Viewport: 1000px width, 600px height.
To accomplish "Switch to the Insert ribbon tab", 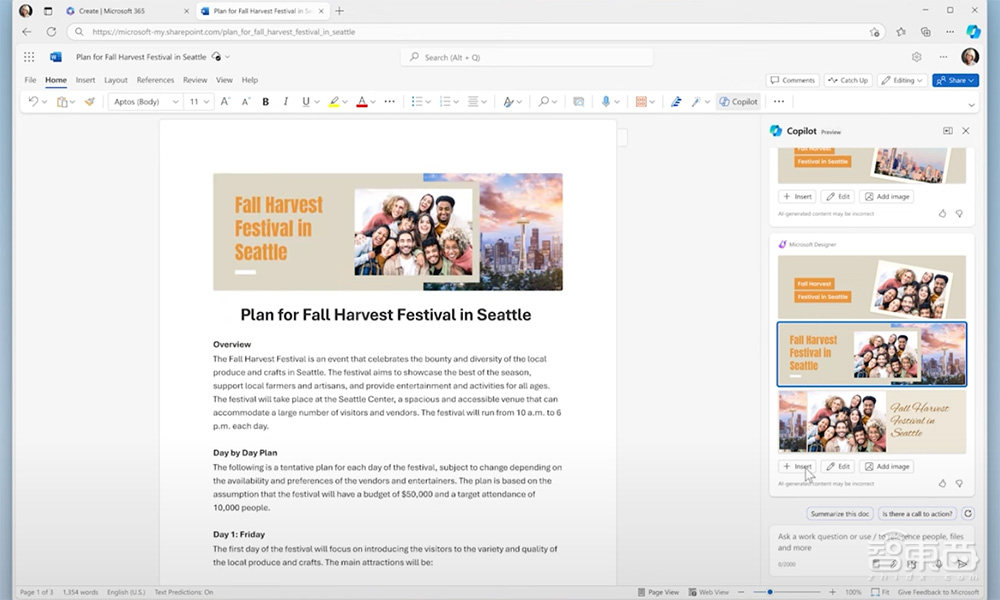I will 84,80.
